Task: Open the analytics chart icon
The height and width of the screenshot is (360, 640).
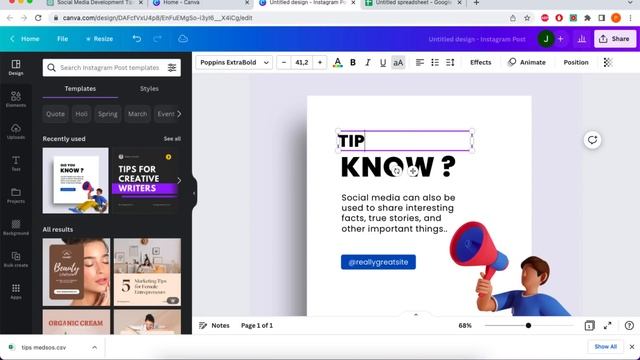Action: click(582, 39)
